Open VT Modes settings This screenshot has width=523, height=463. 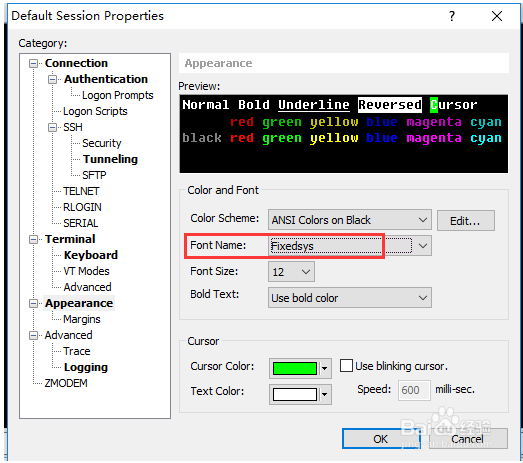(x=86, y=271)
